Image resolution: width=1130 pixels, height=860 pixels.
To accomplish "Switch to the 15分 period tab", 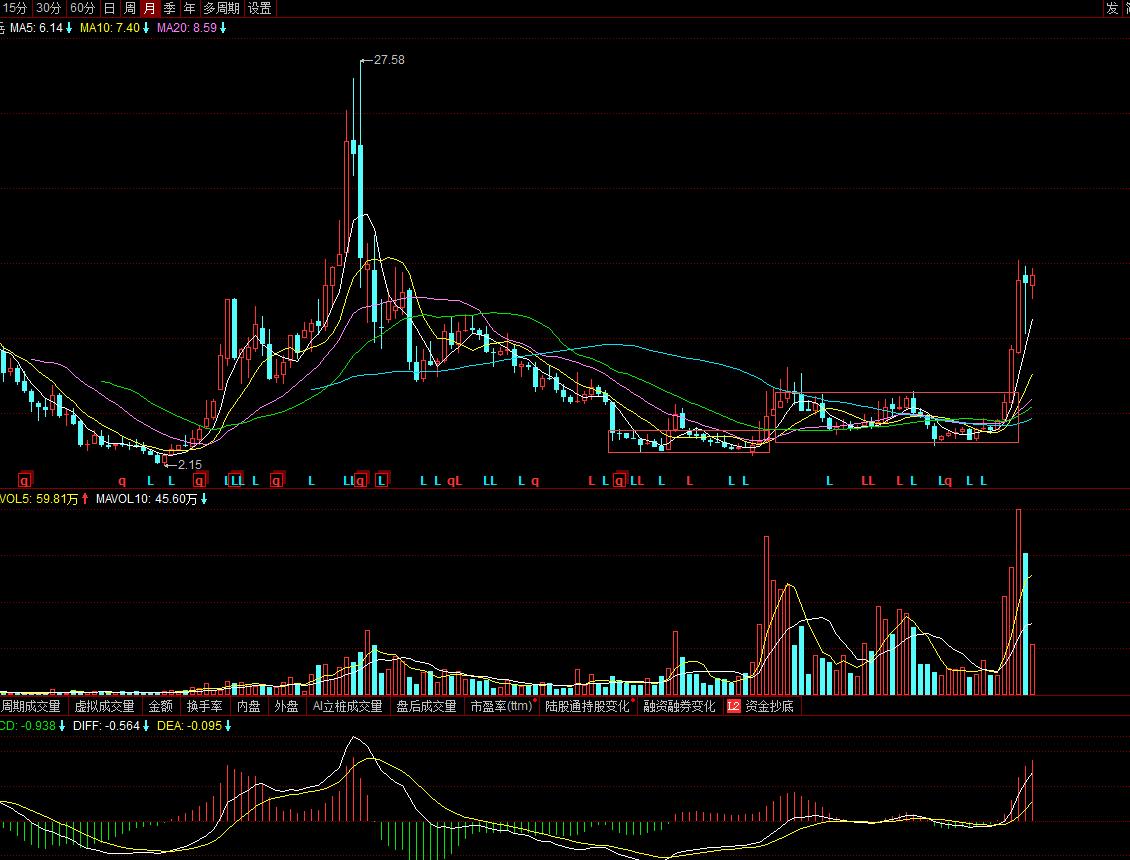I will (x=15, y=8).
